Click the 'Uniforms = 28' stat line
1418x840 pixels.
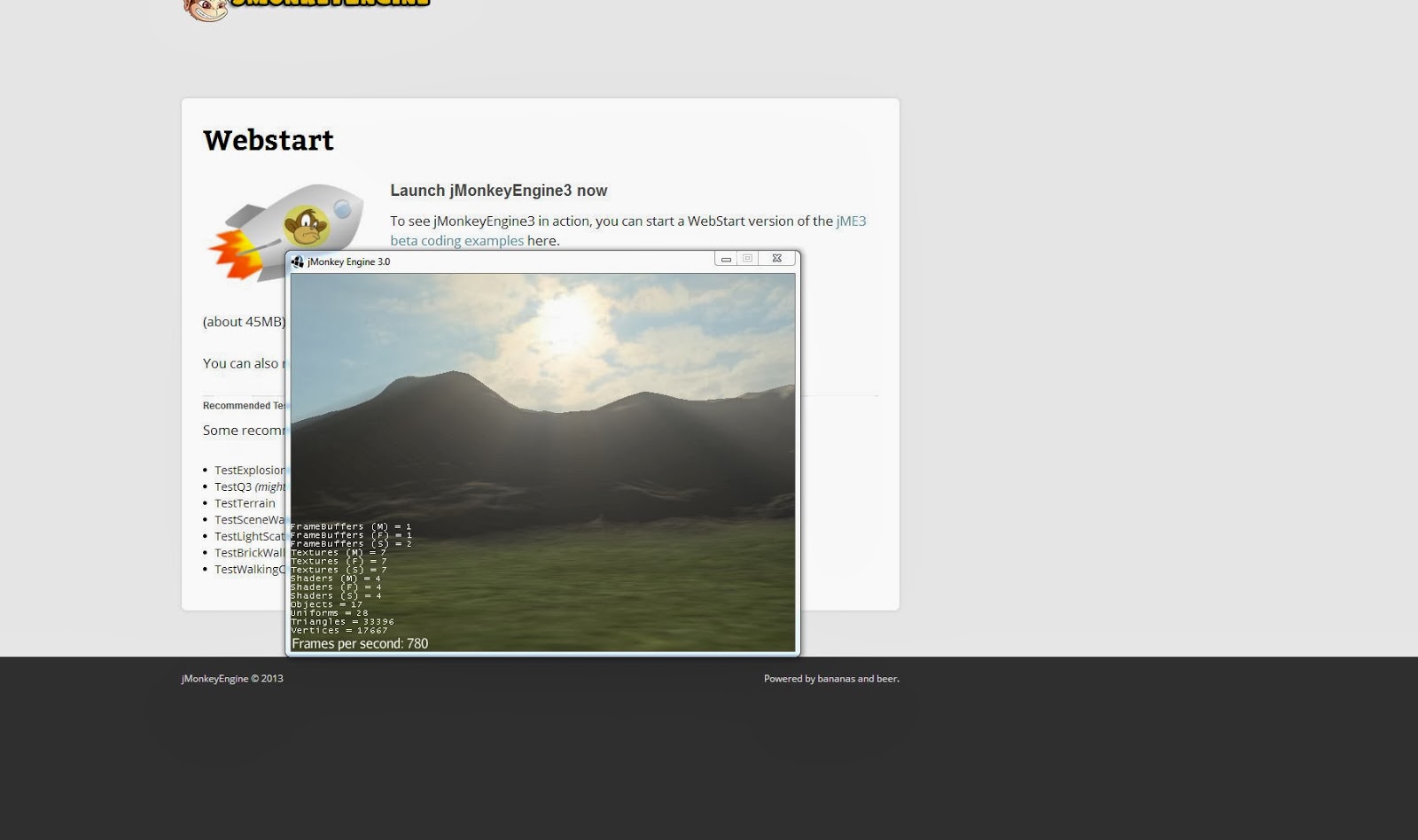click(x=329, y=612)
